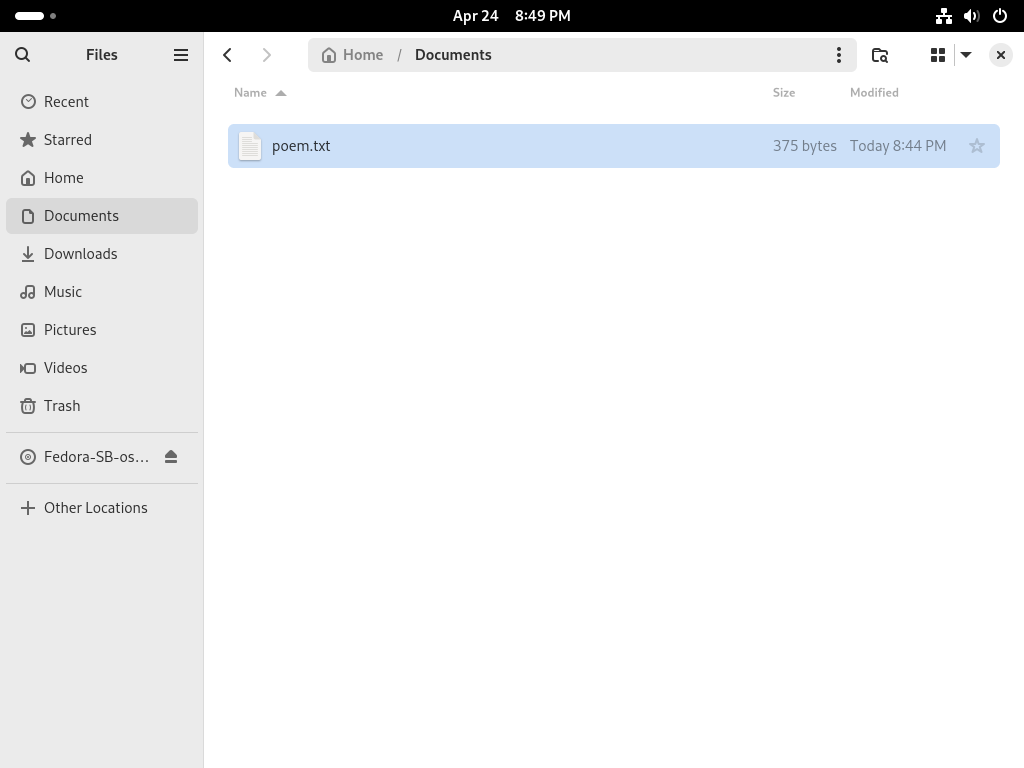This screenshot has width=1024, height=768.
Task: Click the Documents breadcrumb
Action: pos(453,55)
